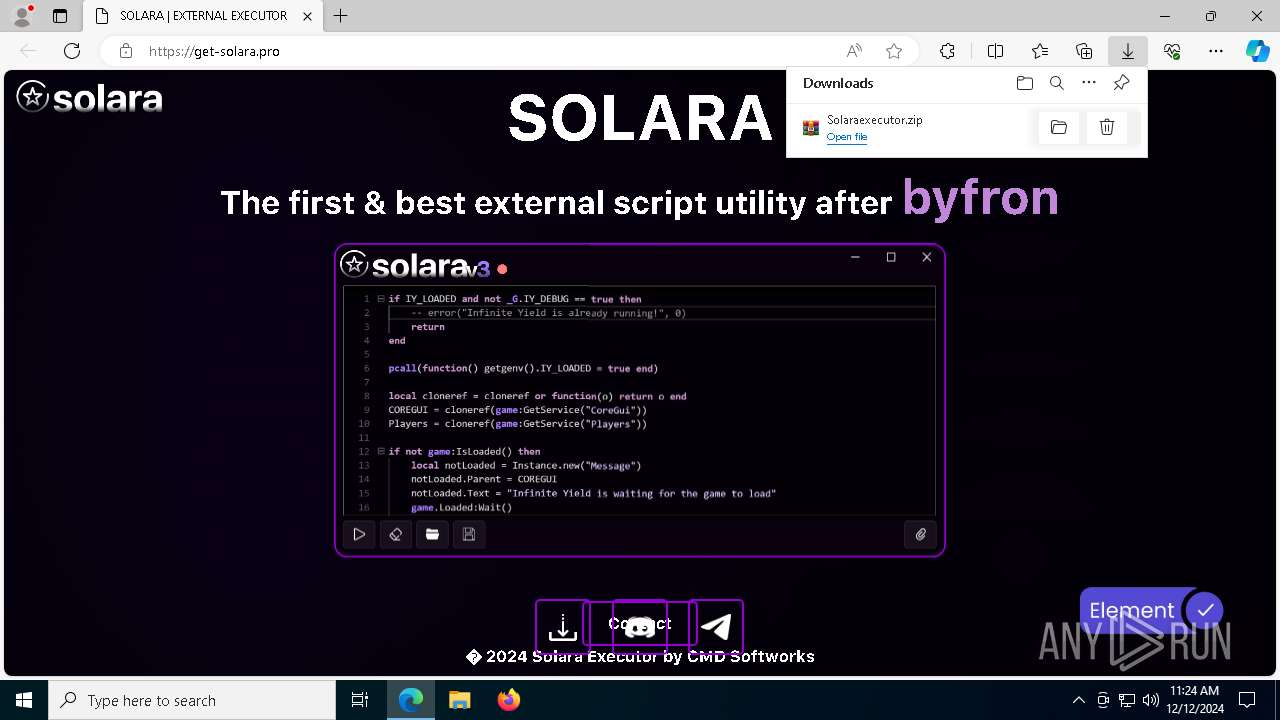Image resolution: width=1280 pixels, height=720 pixels.
Task: Toggle Read aloud in address bar
Action: click(854, 51)
